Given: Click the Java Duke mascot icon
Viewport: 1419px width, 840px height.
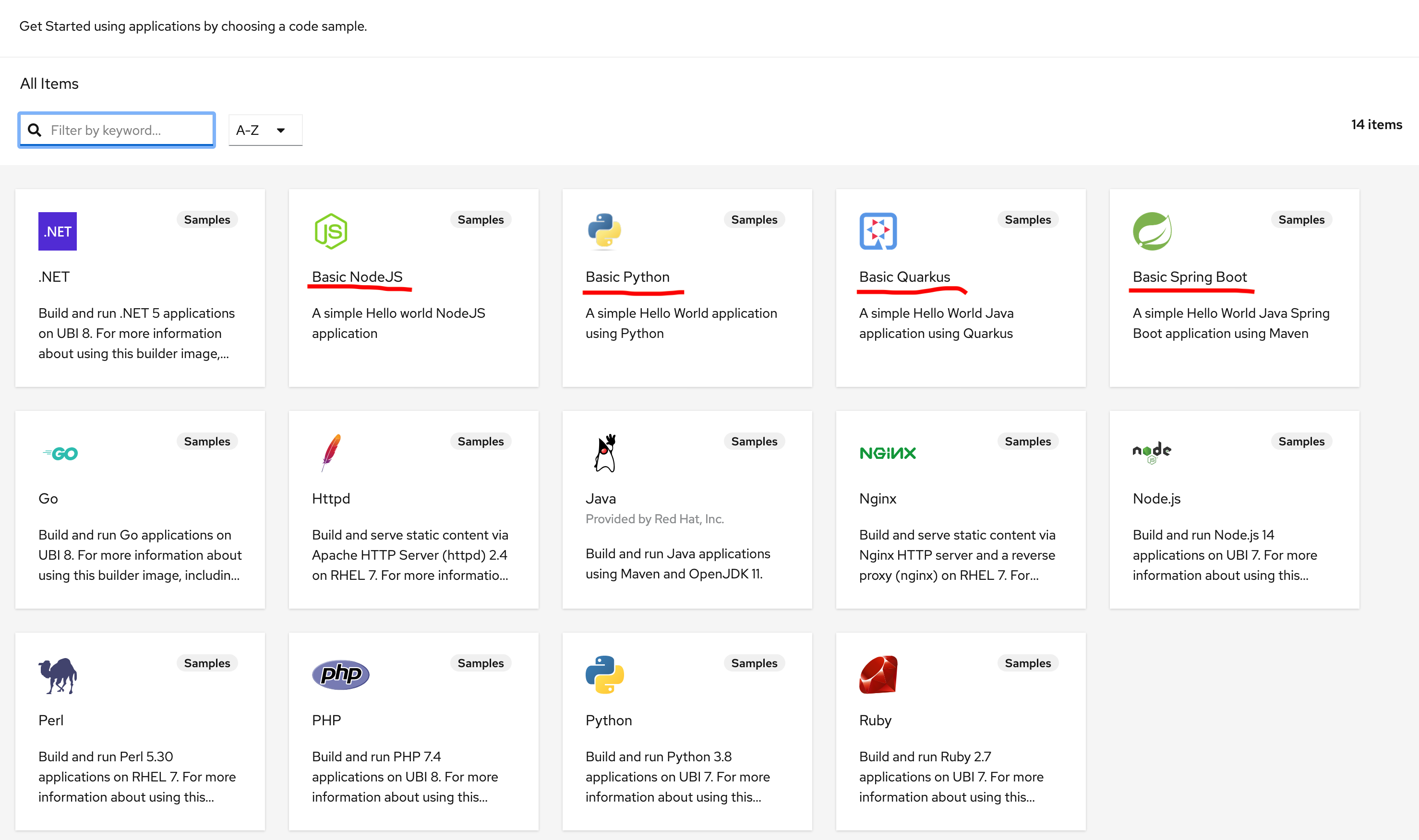Looking at the screenshot, I should coord(604,453).
